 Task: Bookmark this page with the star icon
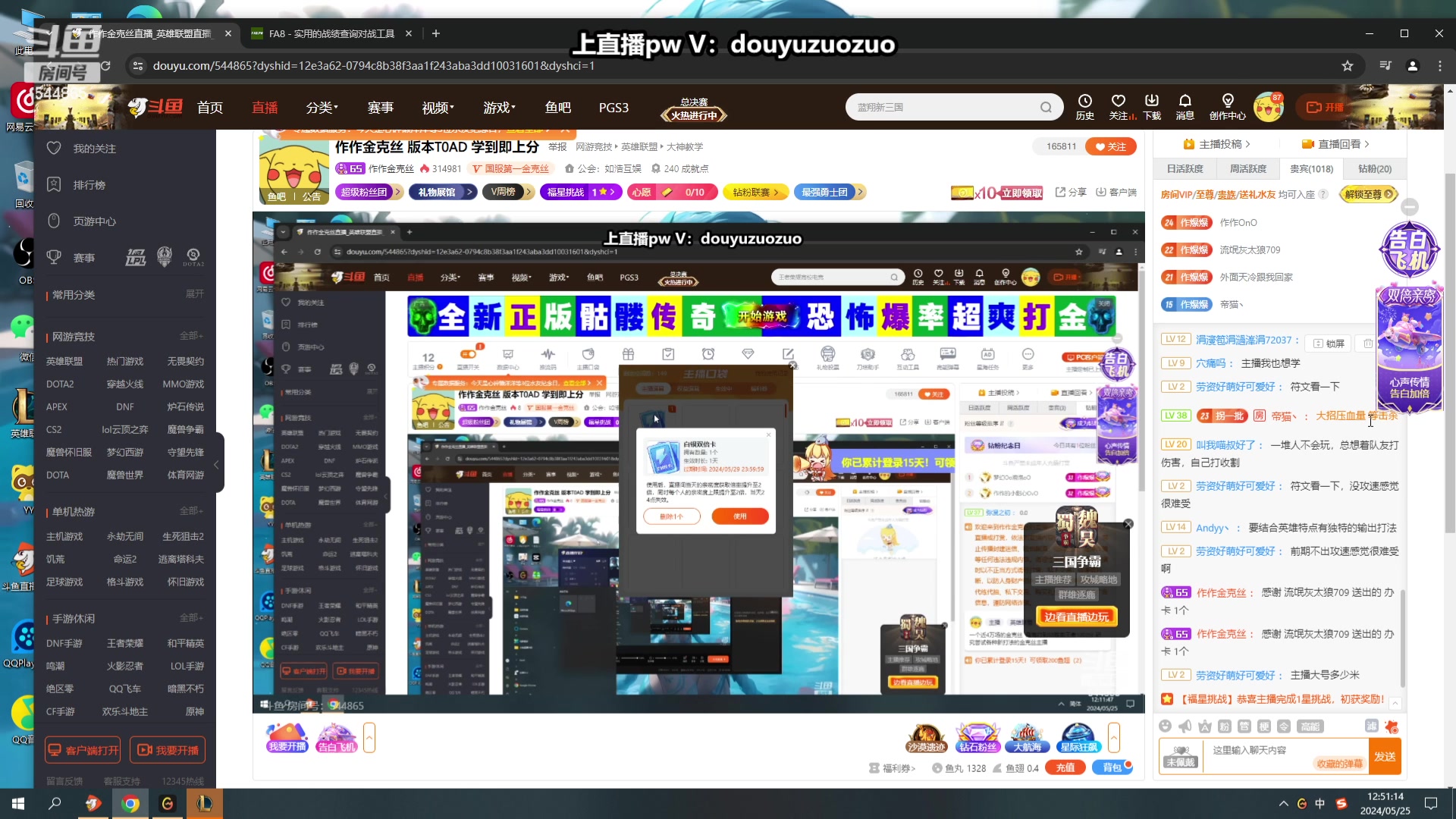pos(1348,66)
